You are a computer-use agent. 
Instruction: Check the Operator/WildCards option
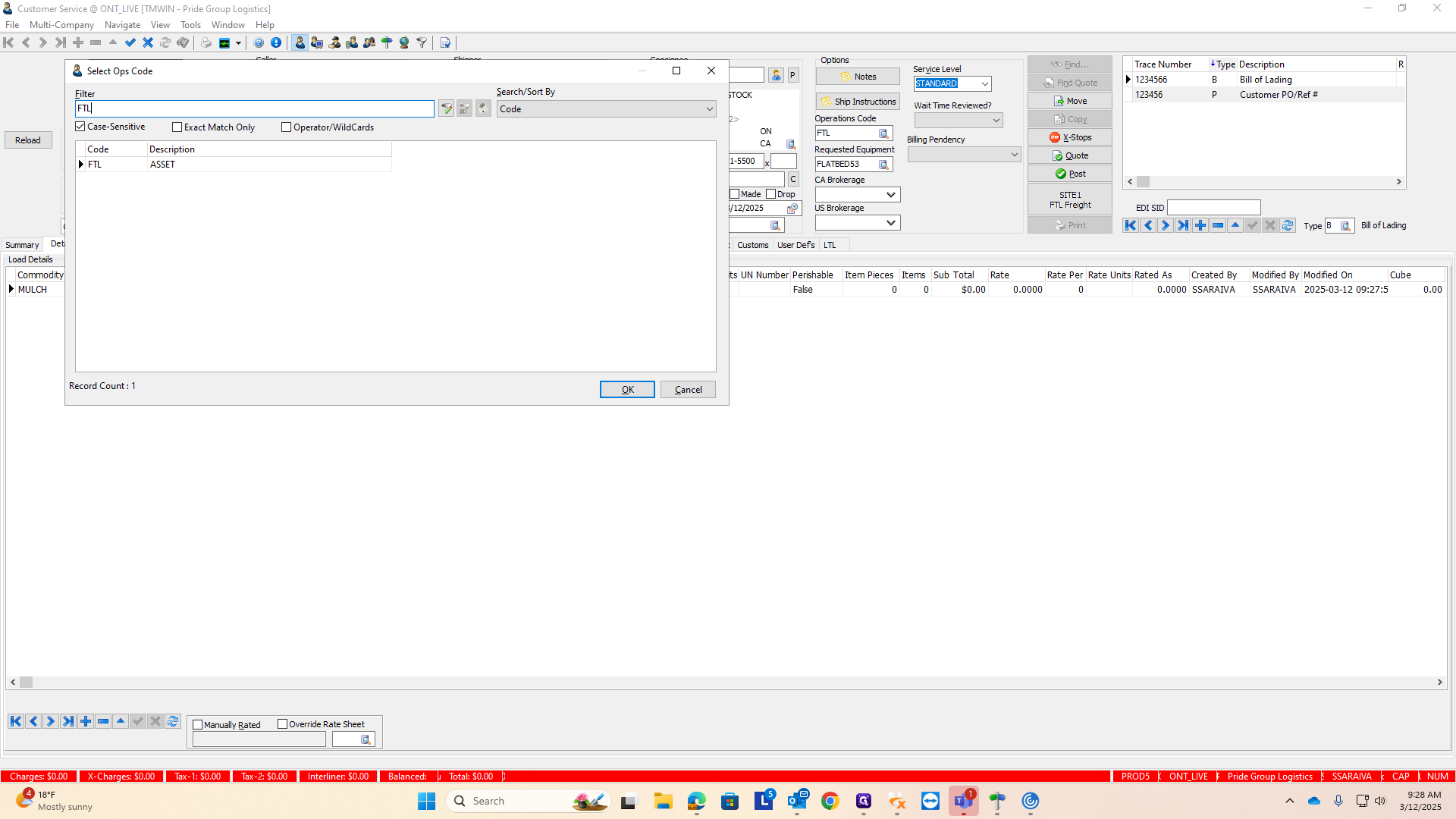click(x=287, y=127)
